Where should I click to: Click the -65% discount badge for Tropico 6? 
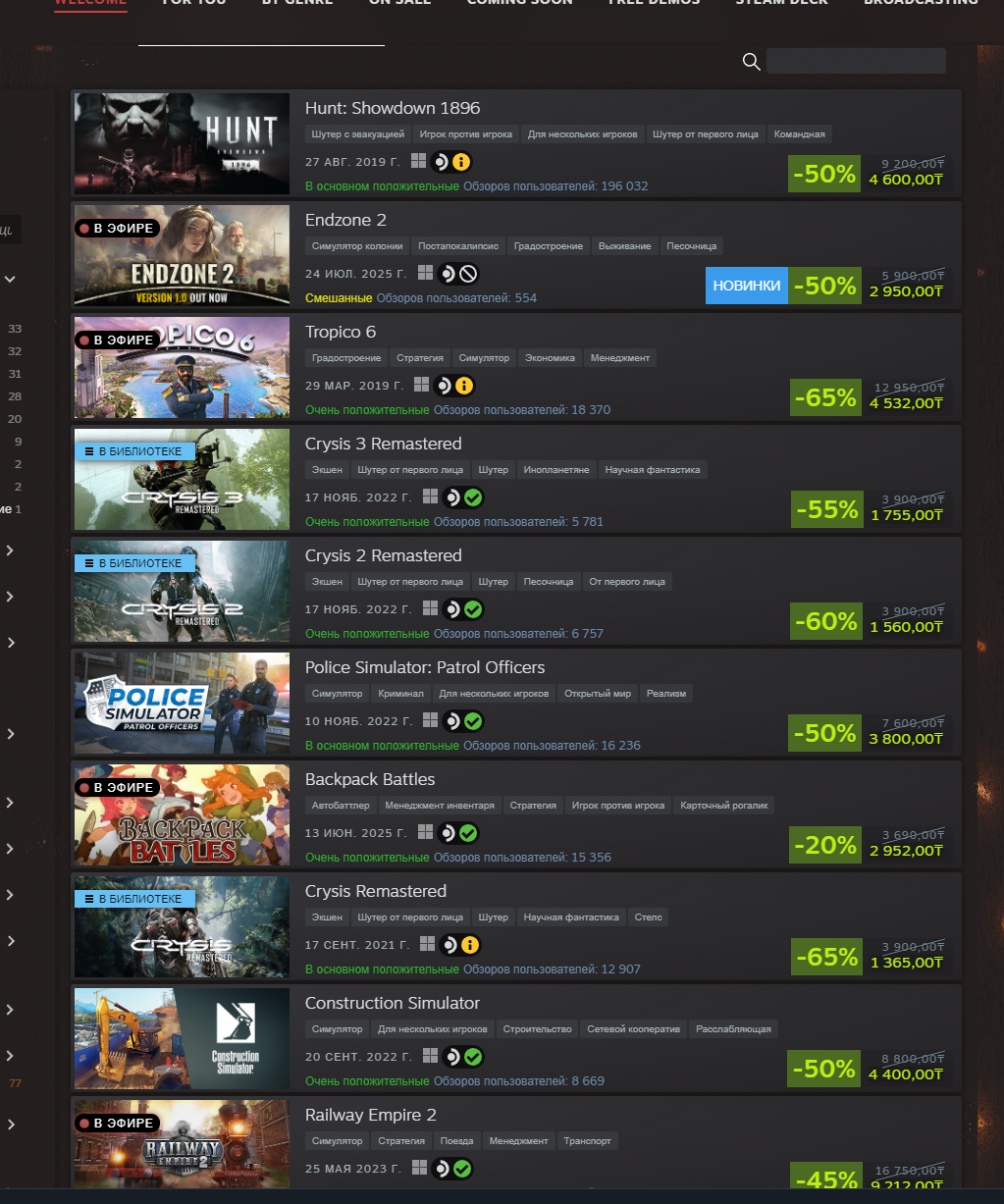[825, 397]
